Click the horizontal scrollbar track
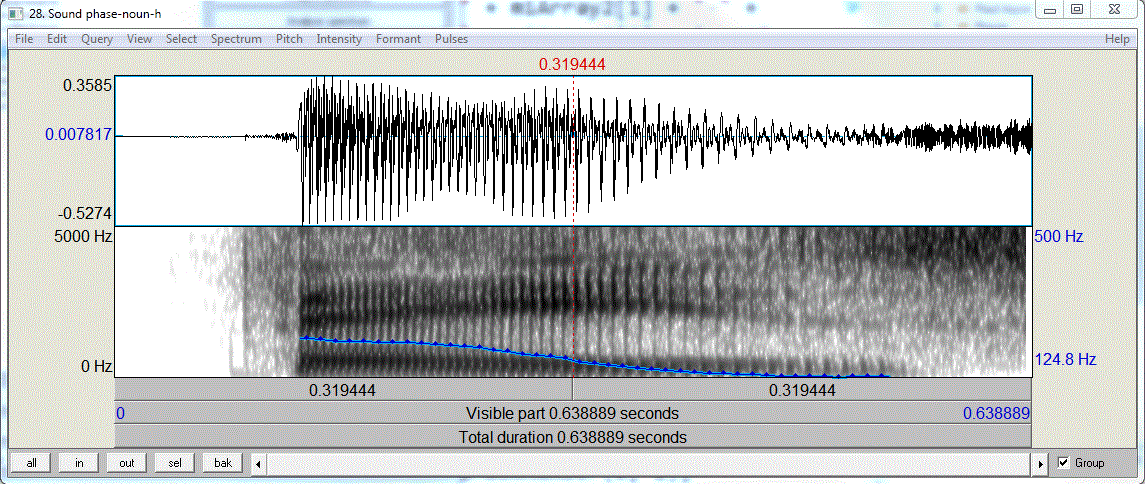The image size is (1145, 484). point(650,464)
